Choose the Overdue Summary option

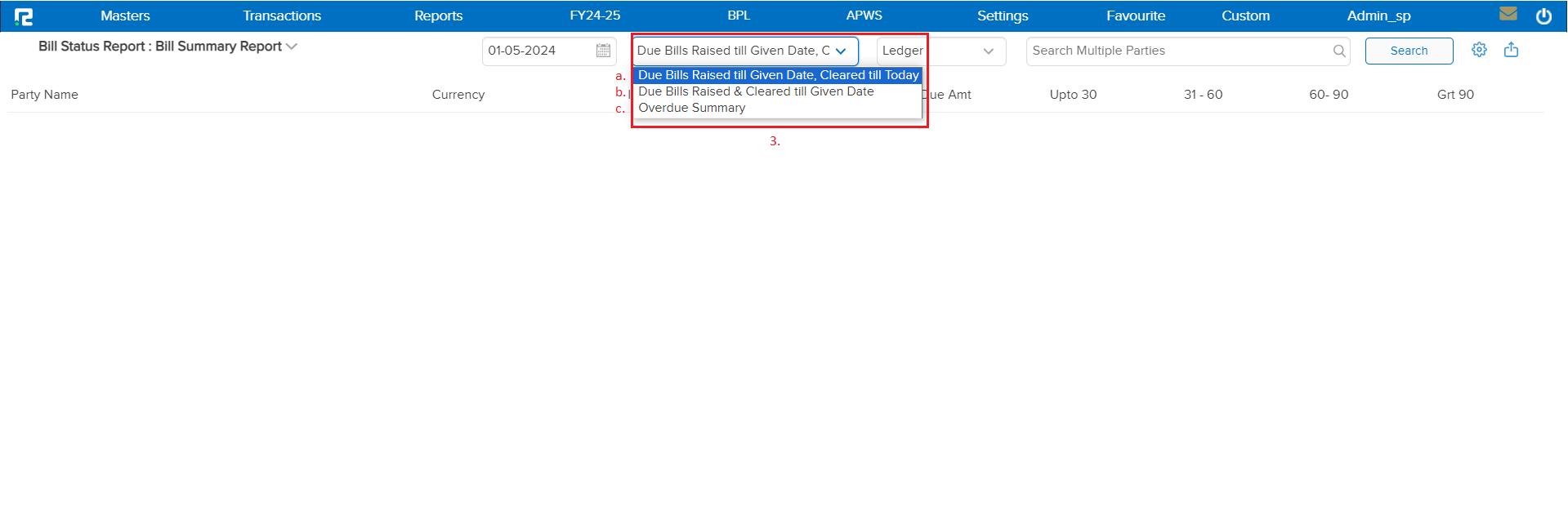coord(691,108)
